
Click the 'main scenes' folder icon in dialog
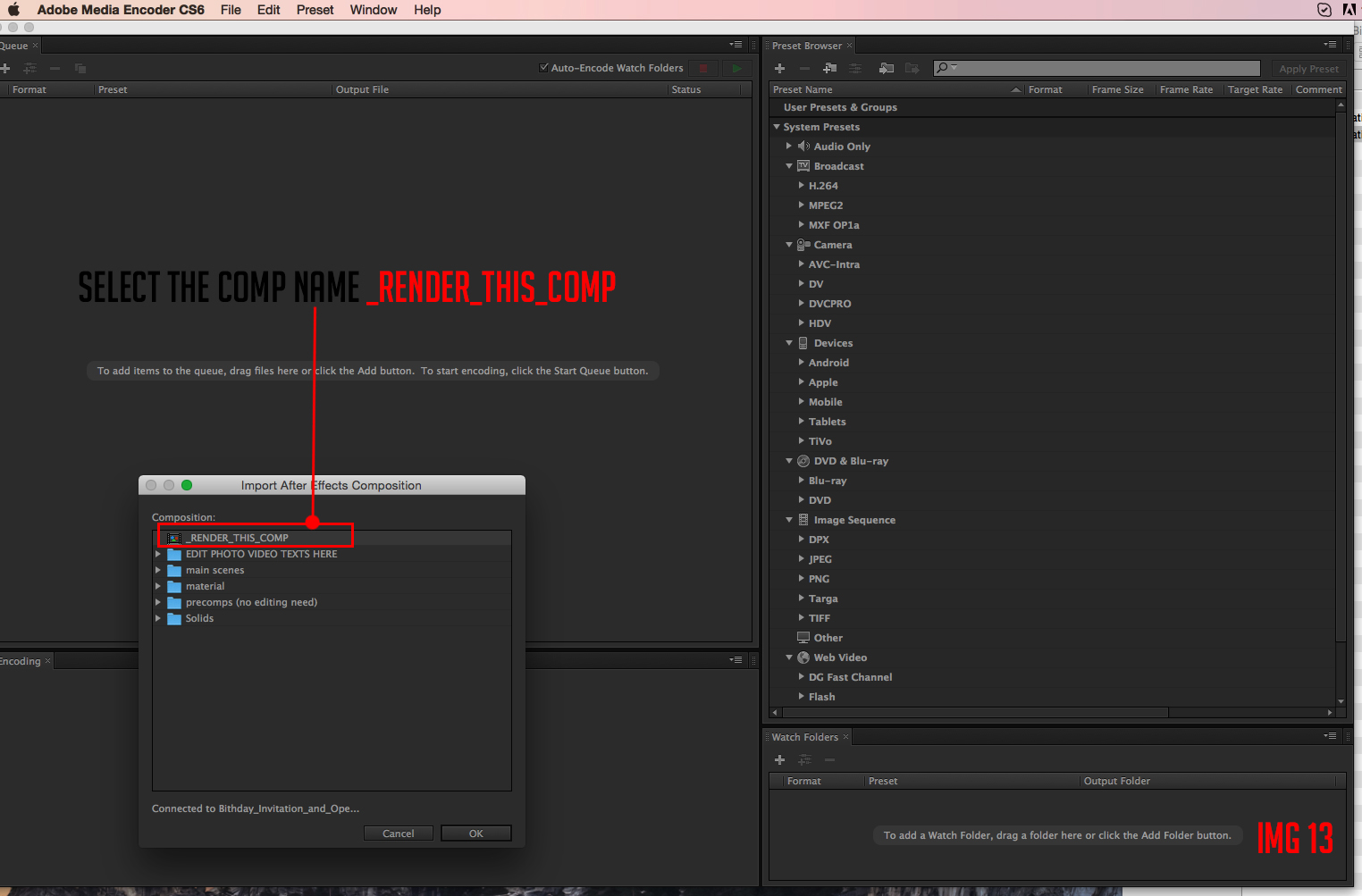[x=174, y=570]
